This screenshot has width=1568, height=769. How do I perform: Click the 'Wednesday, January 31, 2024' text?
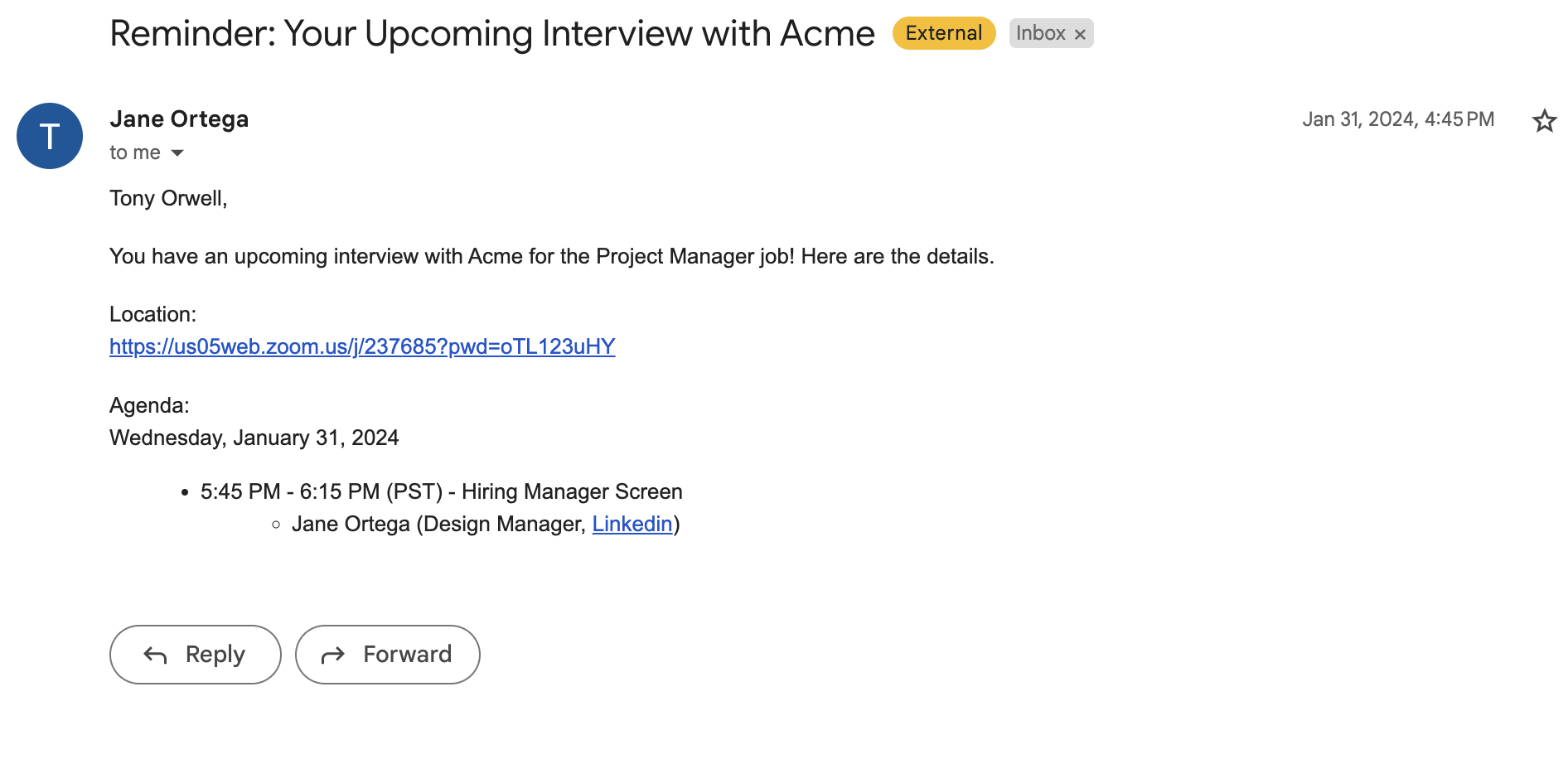(x=254, y=438)
